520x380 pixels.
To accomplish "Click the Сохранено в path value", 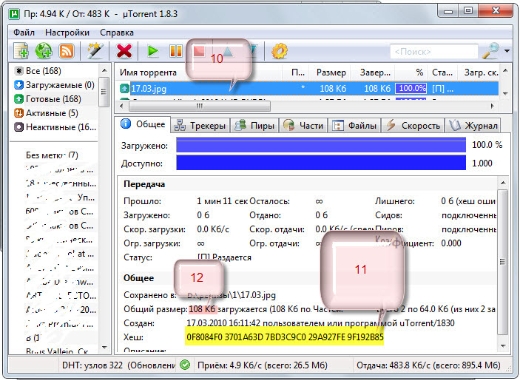I will [231, 295].
